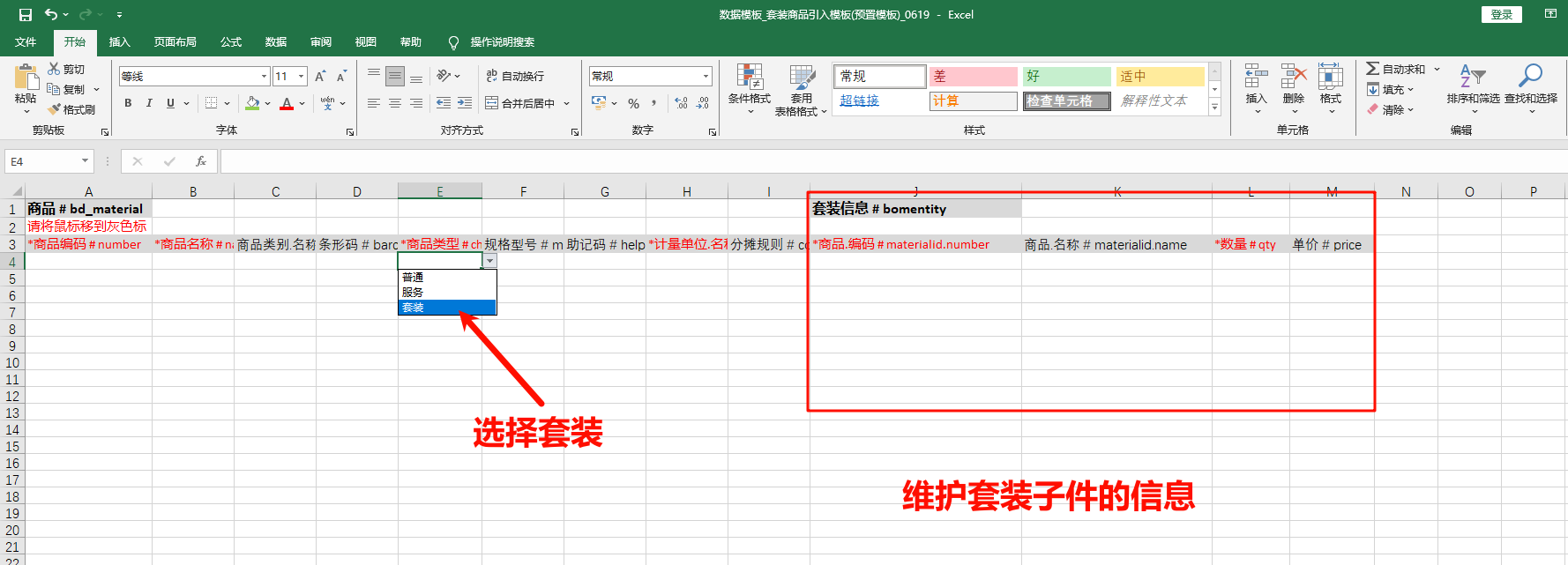Decrease decimal places icon
The image size is (1568, 565).
click(703, 103)
